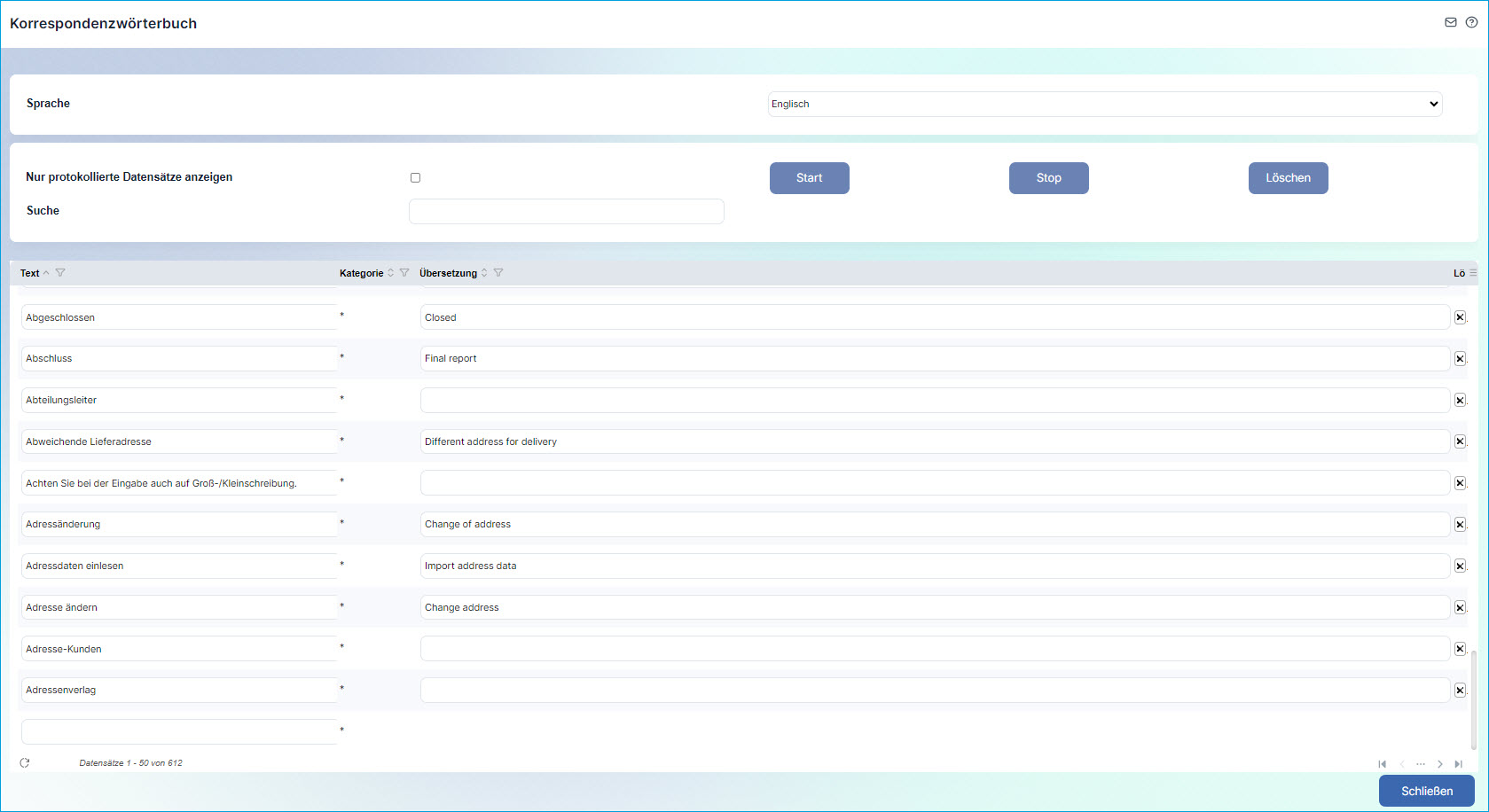Open the mail envelope icon in header
Image resolution: width=1489 pixels, height=812 pixels.
[x=1451, y=22]
